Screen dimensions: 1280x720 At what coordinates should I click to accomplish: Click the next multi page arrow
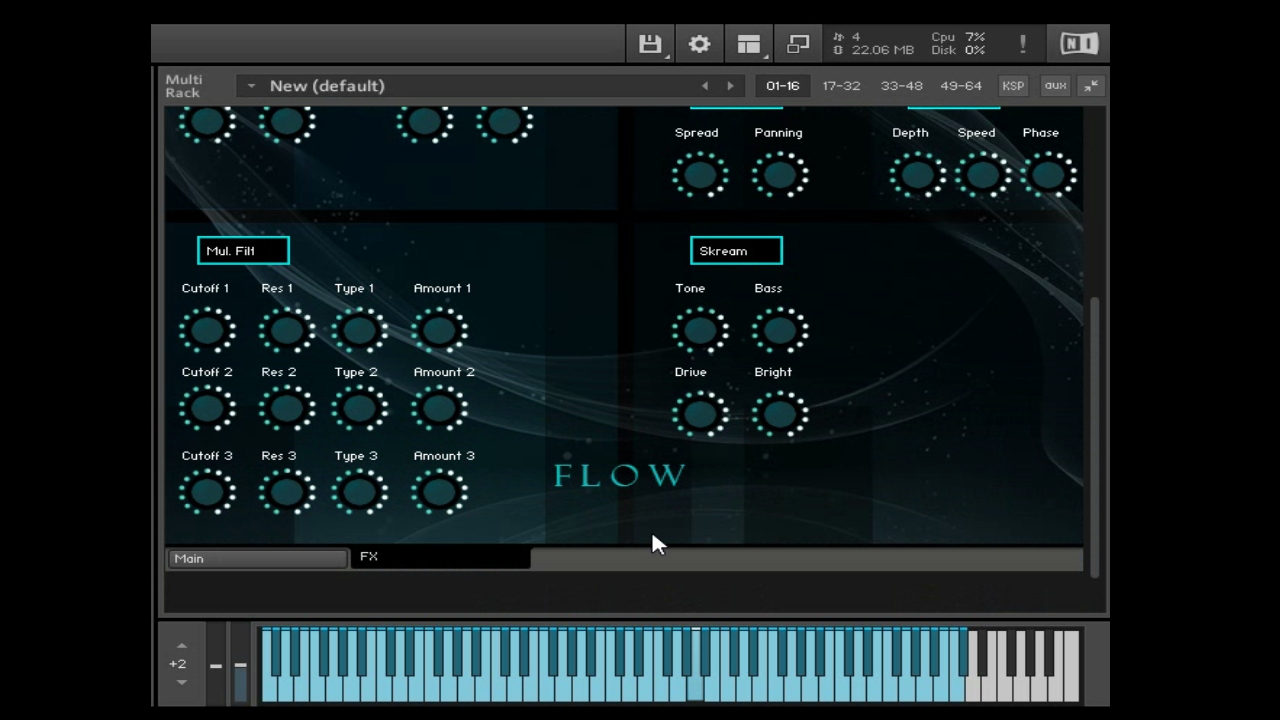point(731,86)
